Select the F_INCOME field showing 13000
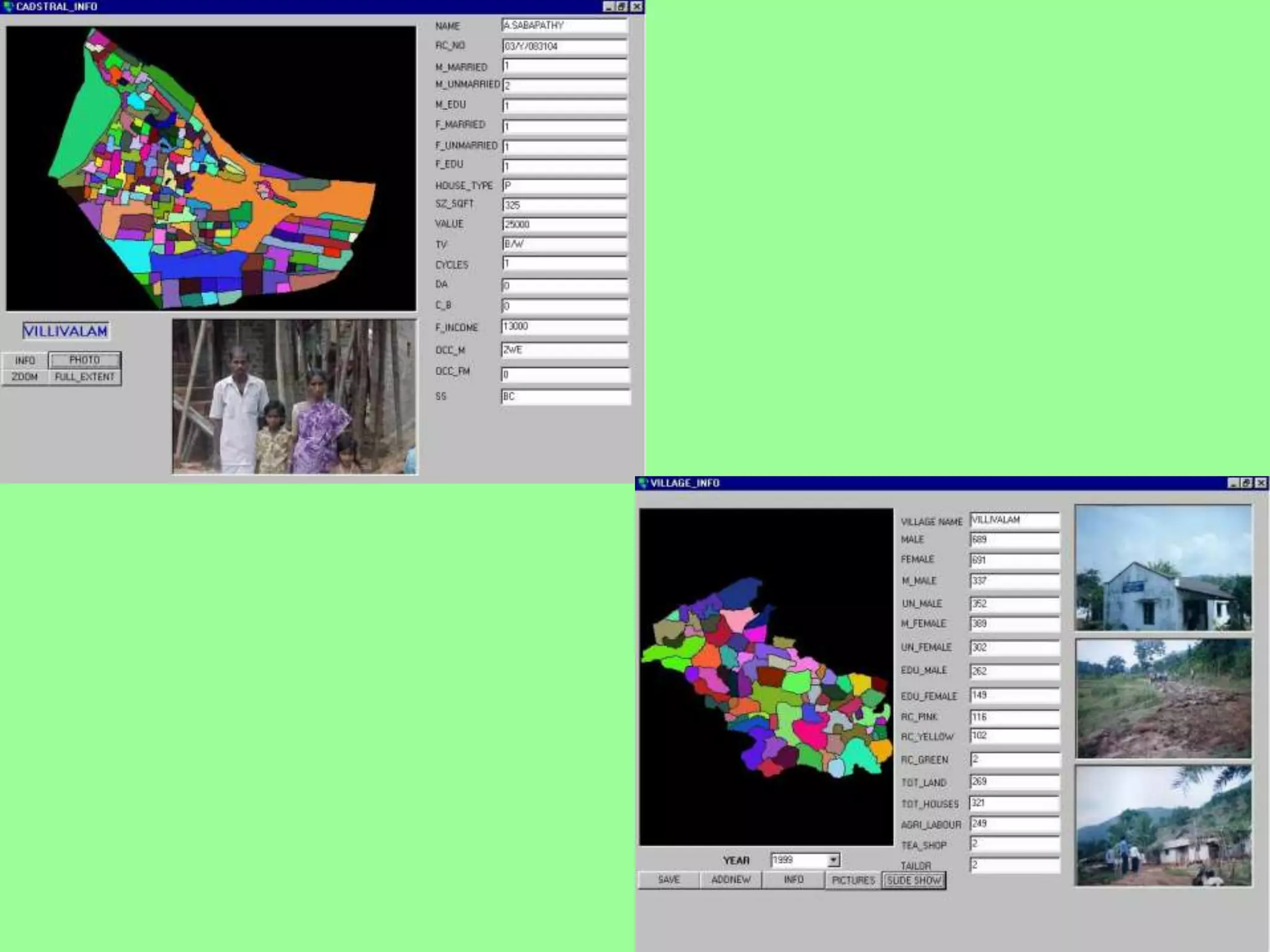Image resolution: width=1270 pixels, height=952 pixels. [564, 326]
